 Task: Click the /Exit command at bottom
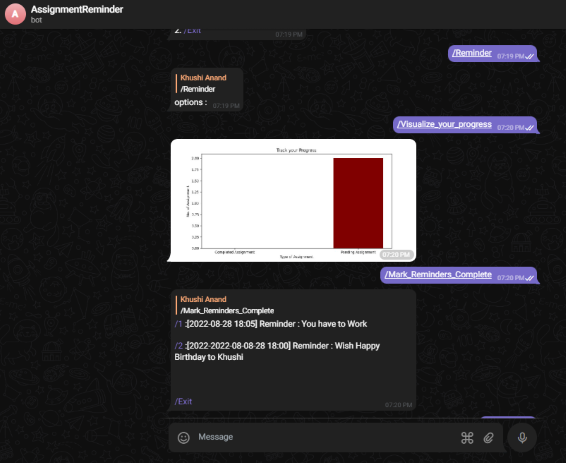point(183,401)
